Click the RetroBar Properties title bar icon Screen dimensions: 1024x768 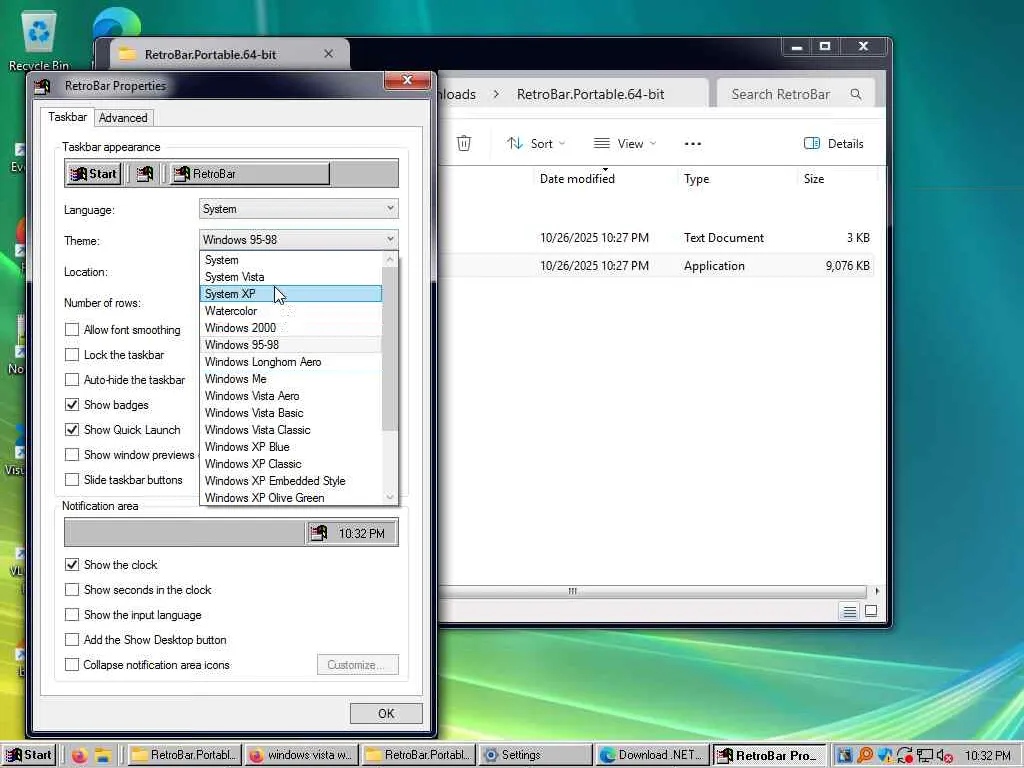pos(42,86)
